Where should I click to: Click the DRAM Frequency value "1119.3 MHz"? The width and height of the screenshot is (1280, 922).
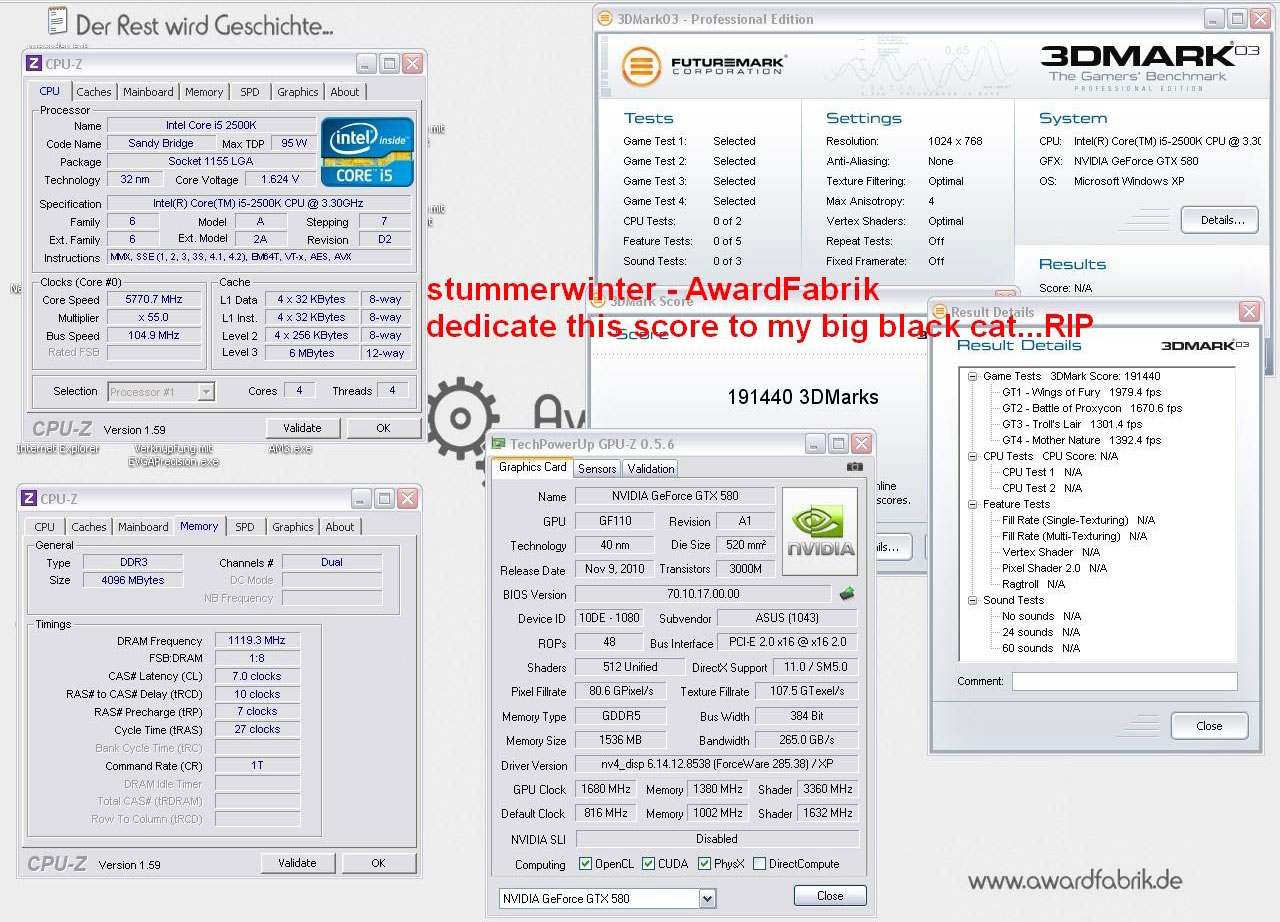[257, 641]
